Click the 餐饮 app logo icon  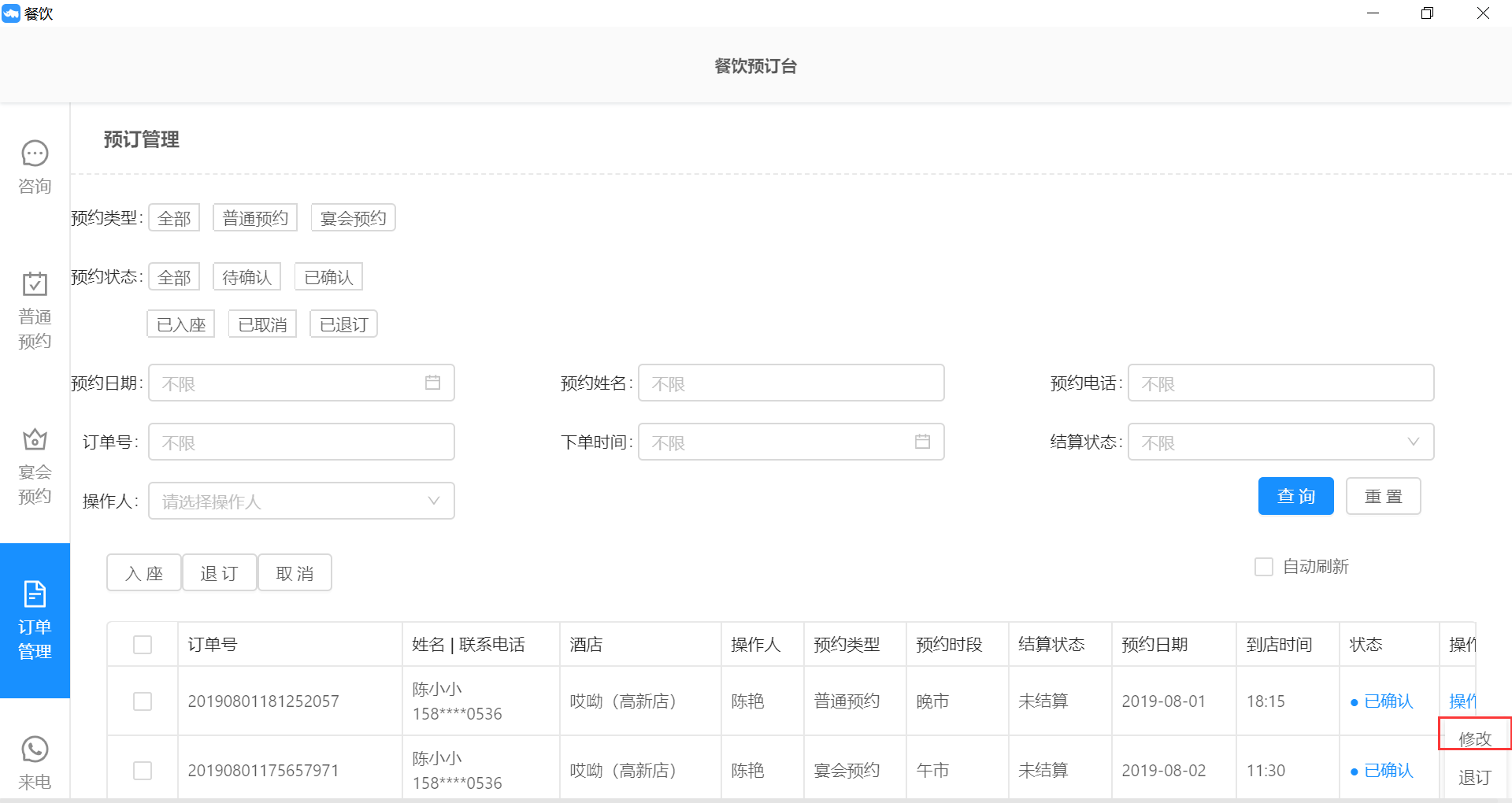11,13
